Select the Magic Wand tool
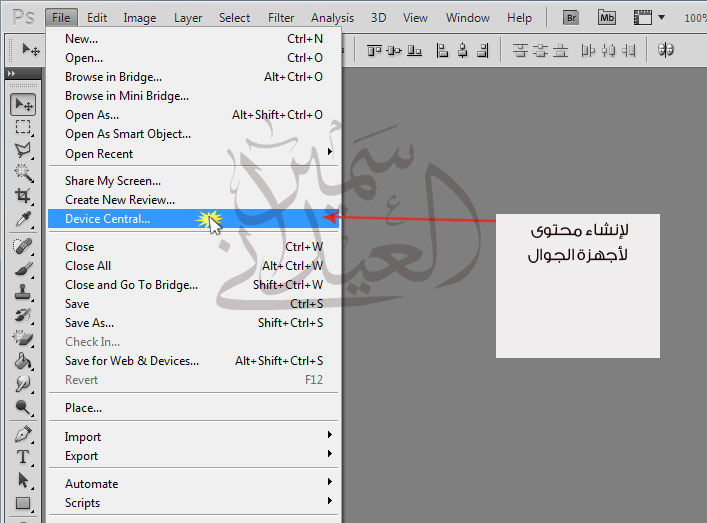The width and height of the screenshot is (707, 523). point(23,173)
